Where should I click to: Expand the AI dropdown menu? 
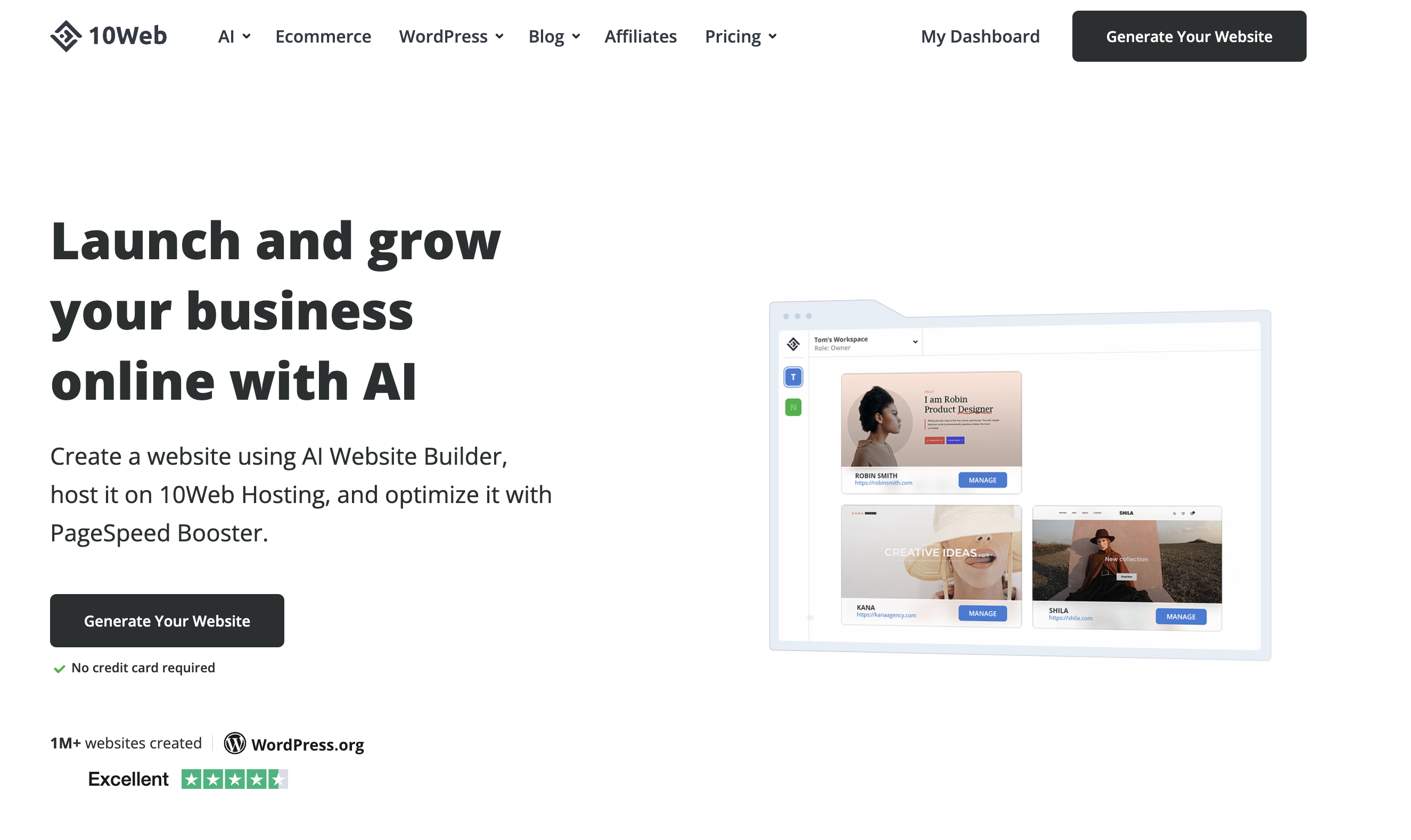pos(234,36)
